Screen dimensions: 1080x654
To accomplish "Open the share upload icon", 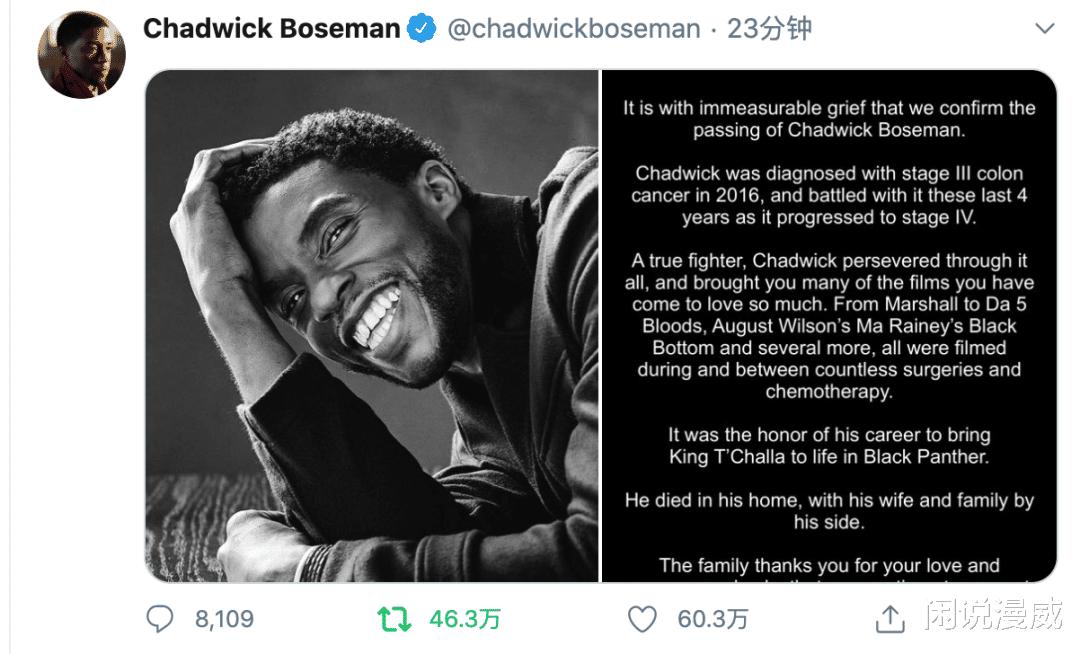I will point(889,620).
